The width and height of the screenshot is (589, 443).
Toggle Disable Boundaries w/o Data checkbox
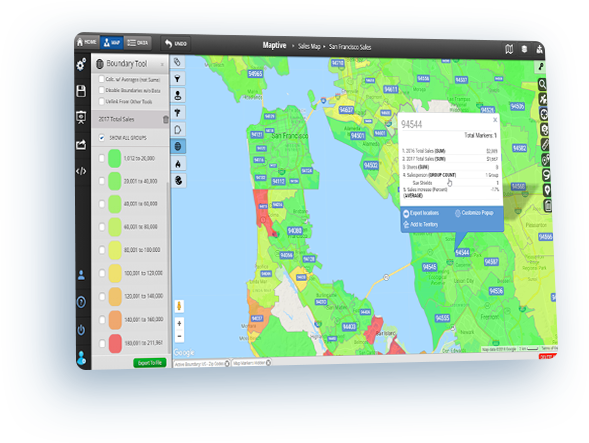[101, 90]
